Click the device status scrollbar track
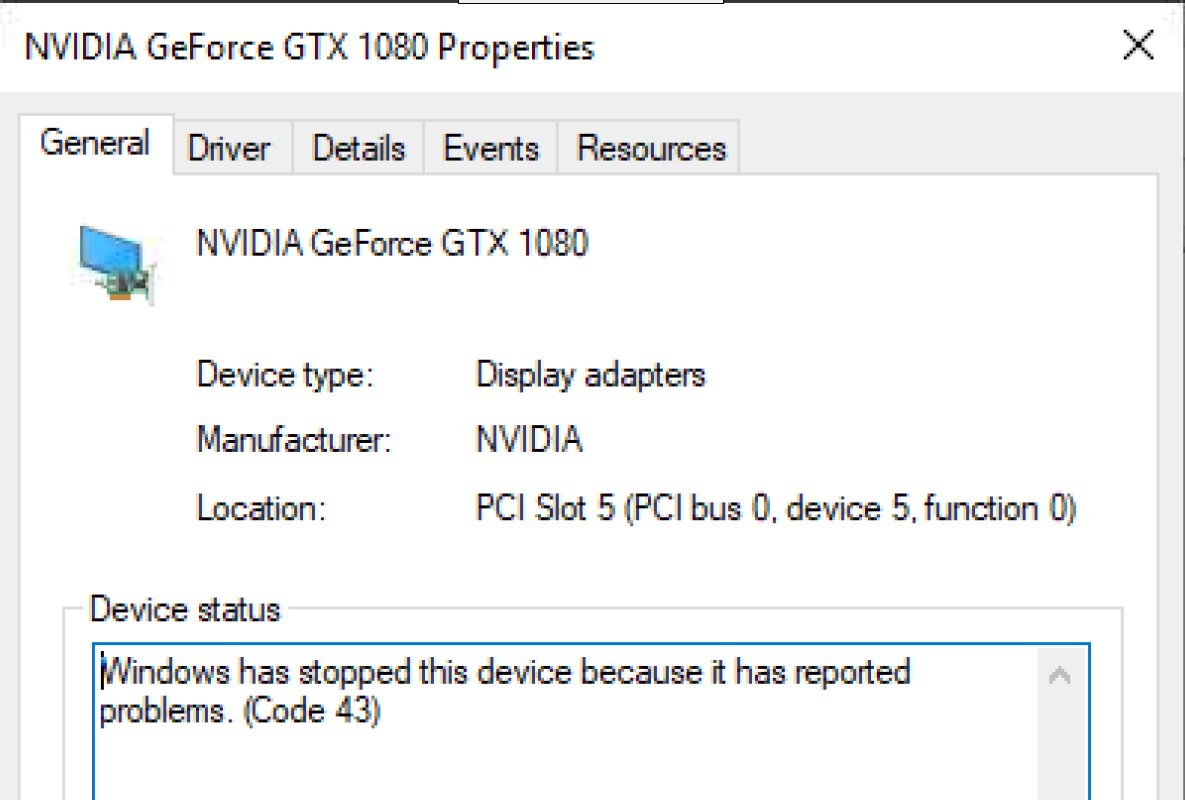The width and height of the screenshot is (1185, 800). click(x=1061, y=740)
